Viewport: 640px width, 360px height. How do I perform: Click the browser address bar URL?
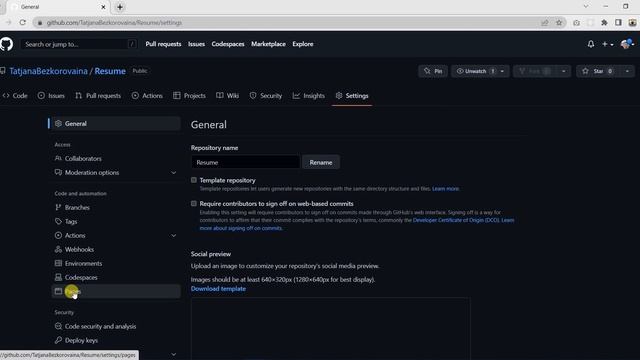[114, 23]
